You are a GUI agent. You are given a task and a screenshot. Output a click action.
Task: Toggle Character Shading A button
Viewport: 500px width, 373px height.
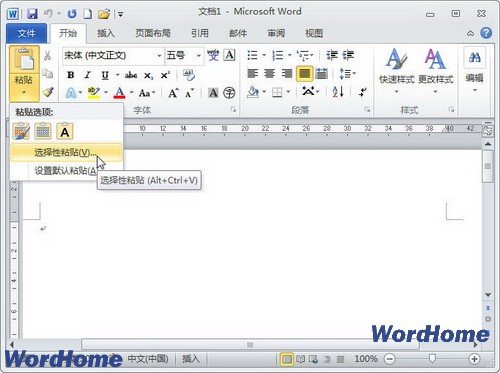213,93
